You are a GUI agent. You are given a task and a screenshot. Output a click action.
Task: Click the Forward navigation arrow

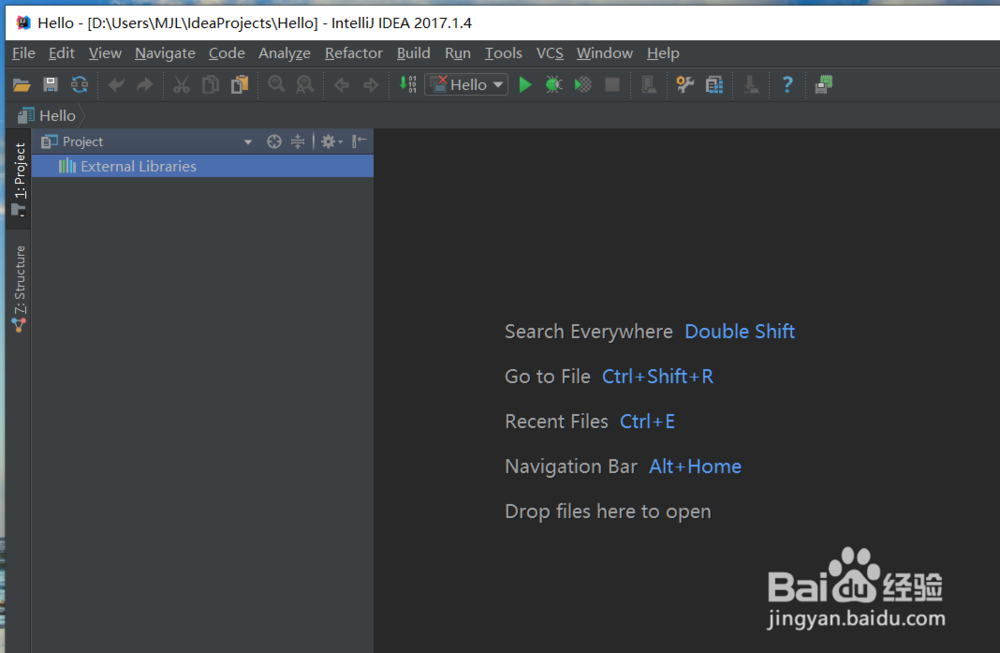371,85
